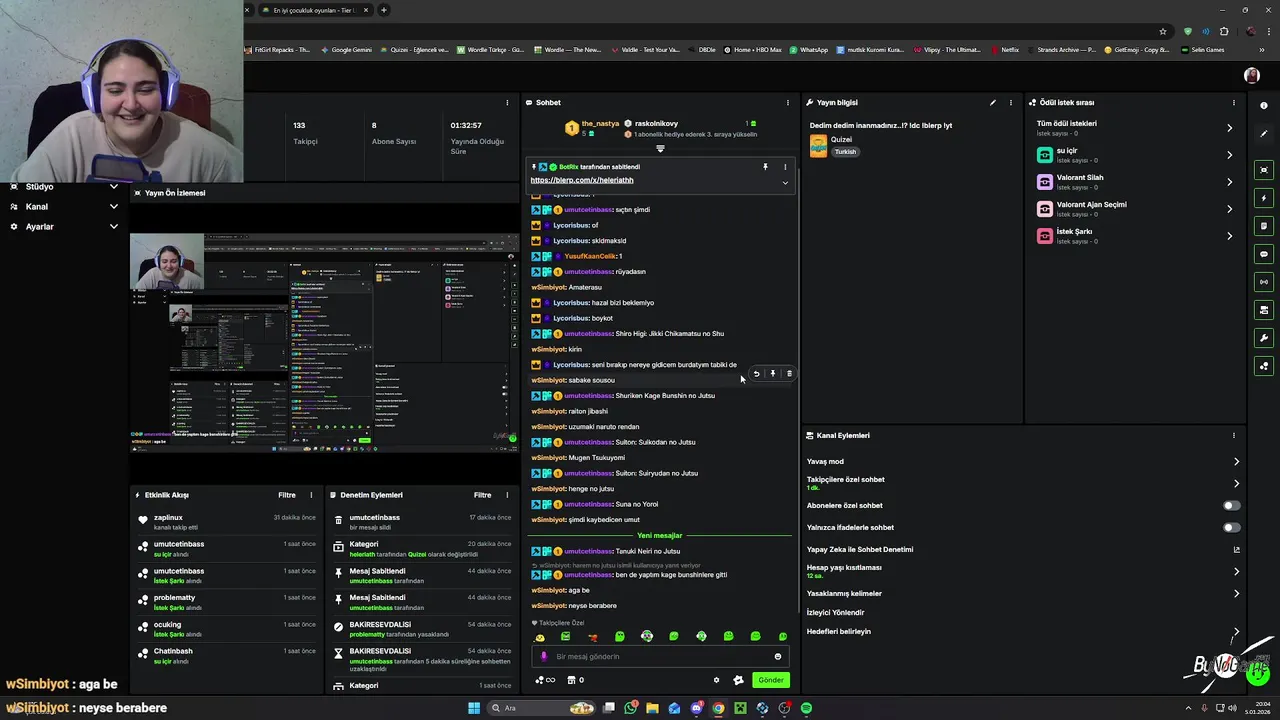Click Filtre in Etkinlik Akışı panel
The height and width of the screenshot is (720, 1280).
click(x=287, y=495)
